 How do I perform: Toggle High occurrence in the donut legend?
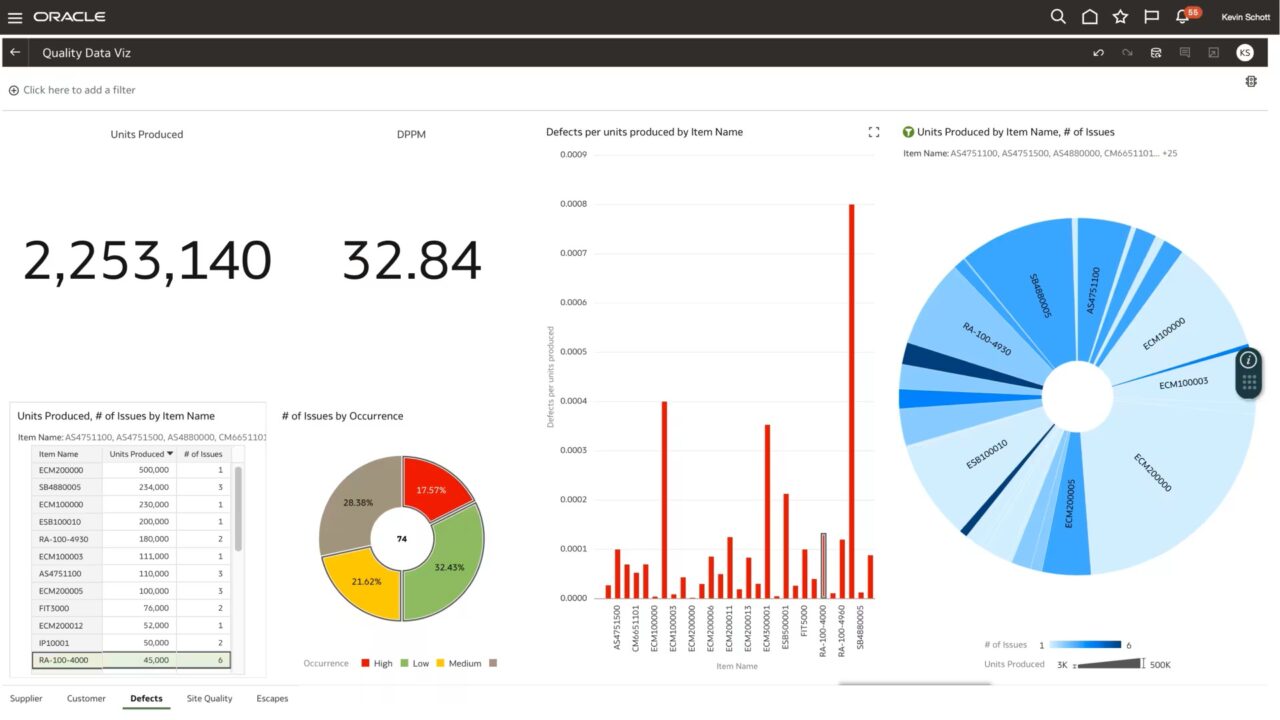(x=376, y=663)
